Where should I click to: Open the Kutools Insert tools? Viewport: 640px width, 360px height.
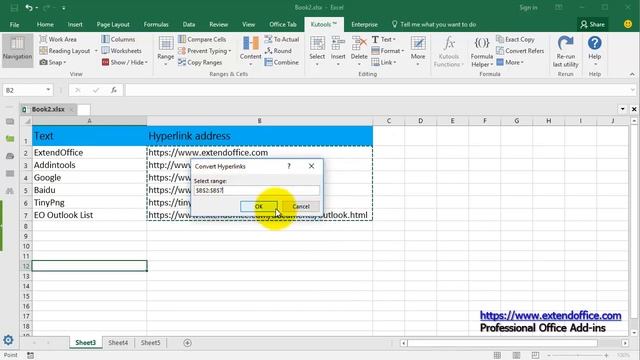click(338, 52)
